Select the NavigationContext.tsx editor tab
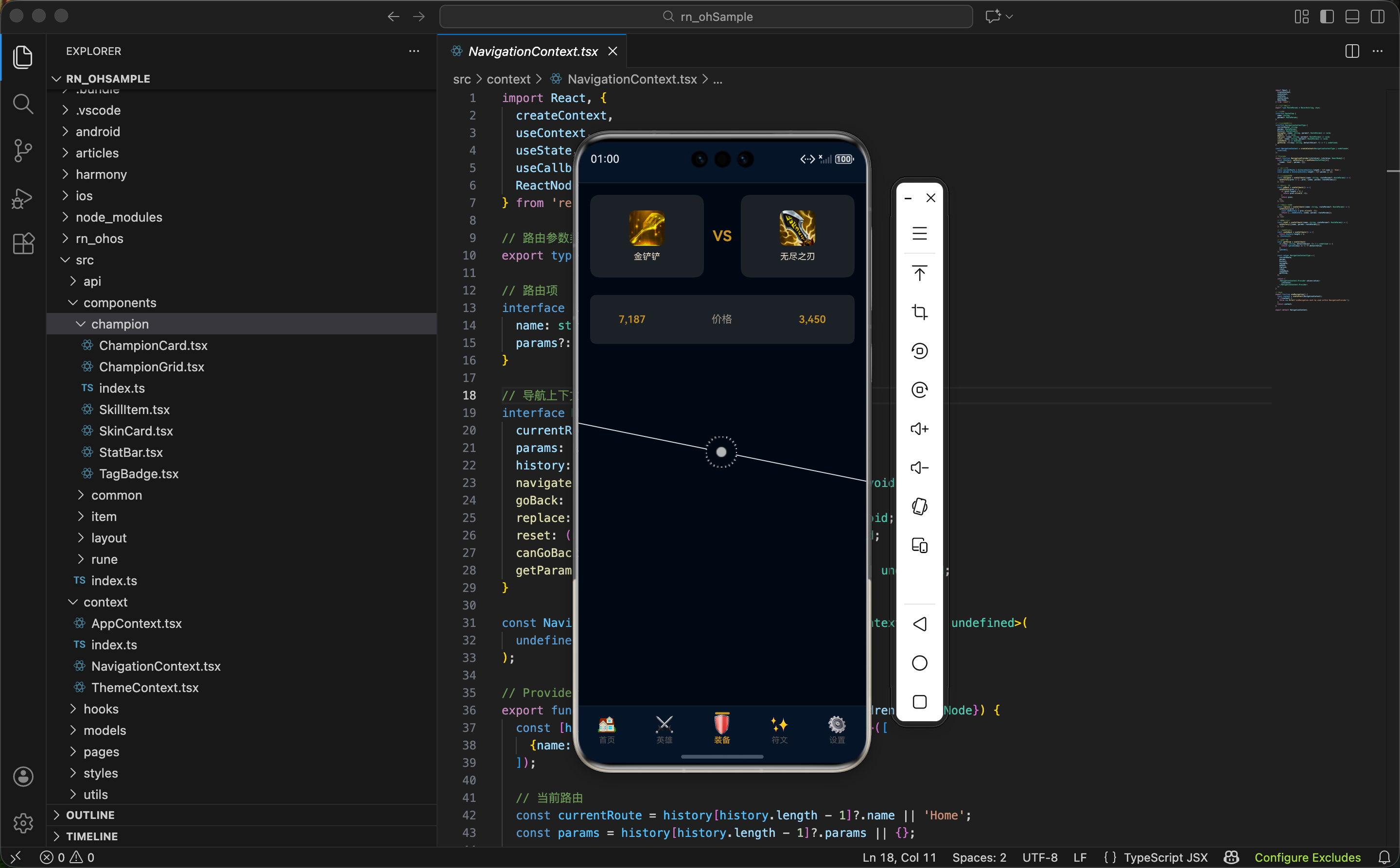 coord(532,51)
